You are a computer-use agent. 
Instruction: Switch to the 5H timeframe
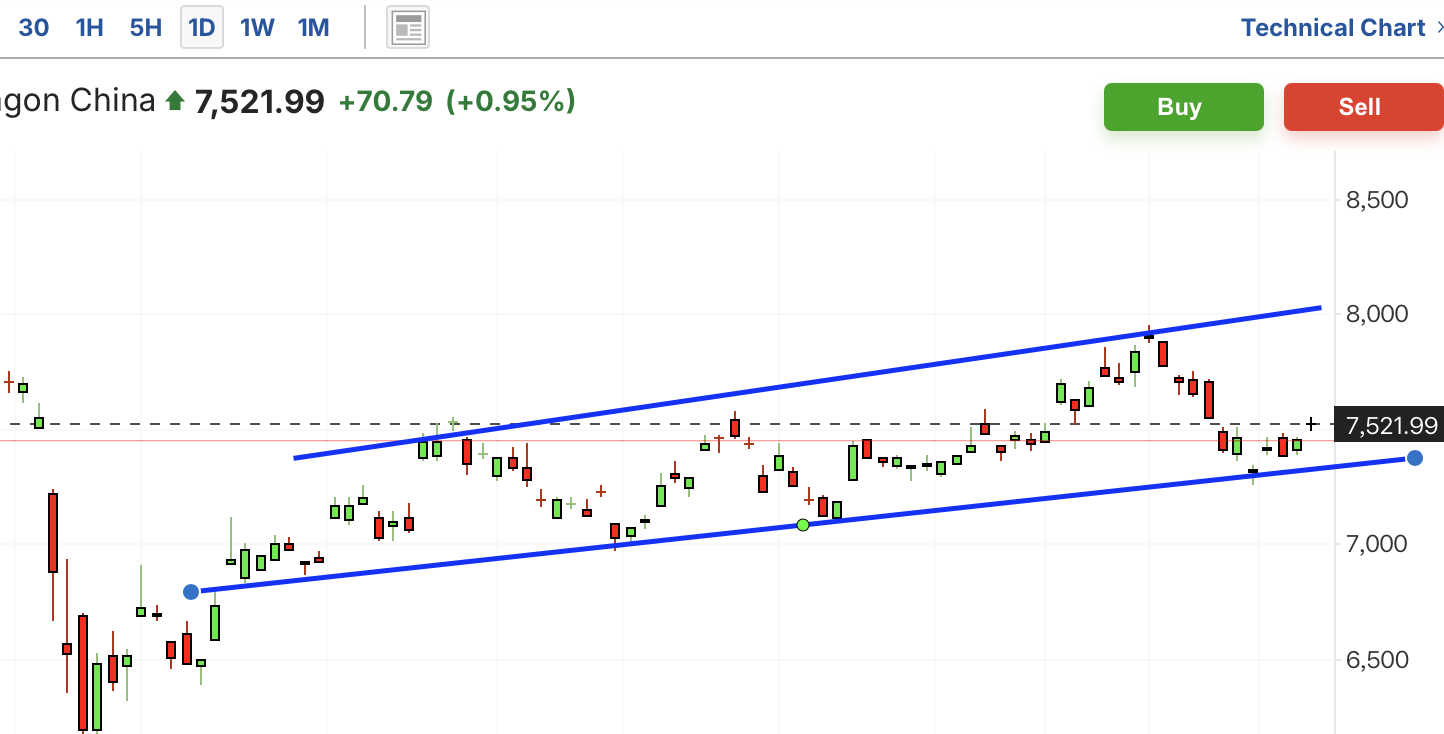coord(146,27)
